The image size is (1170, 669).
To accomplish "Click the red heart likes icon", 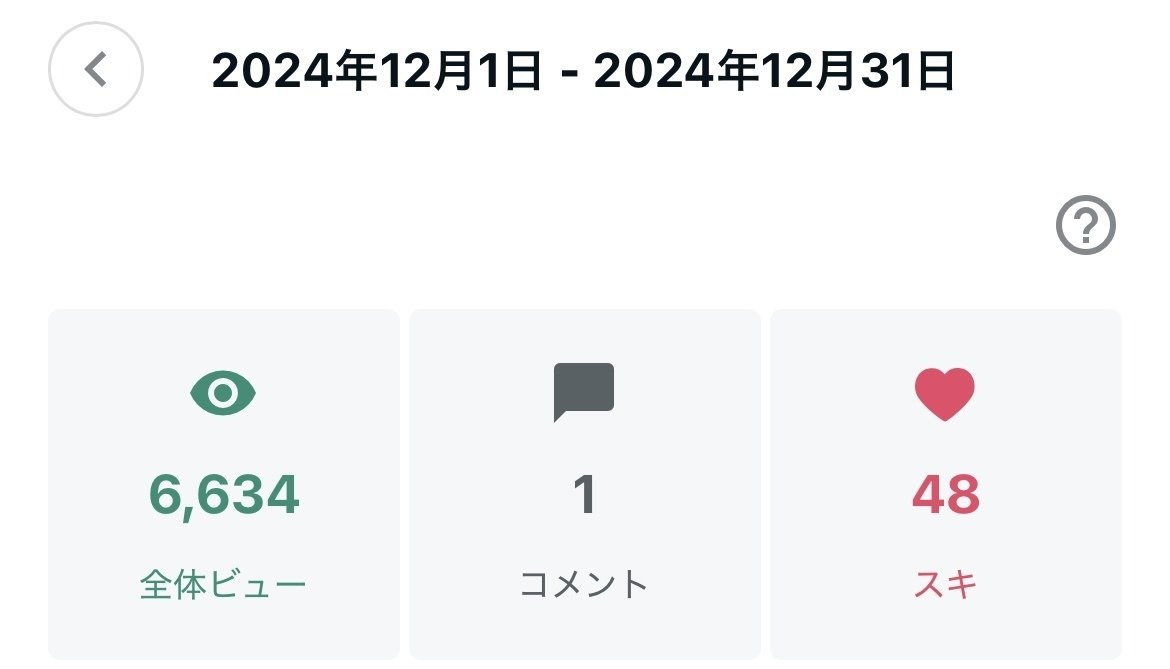I will 944,393.
